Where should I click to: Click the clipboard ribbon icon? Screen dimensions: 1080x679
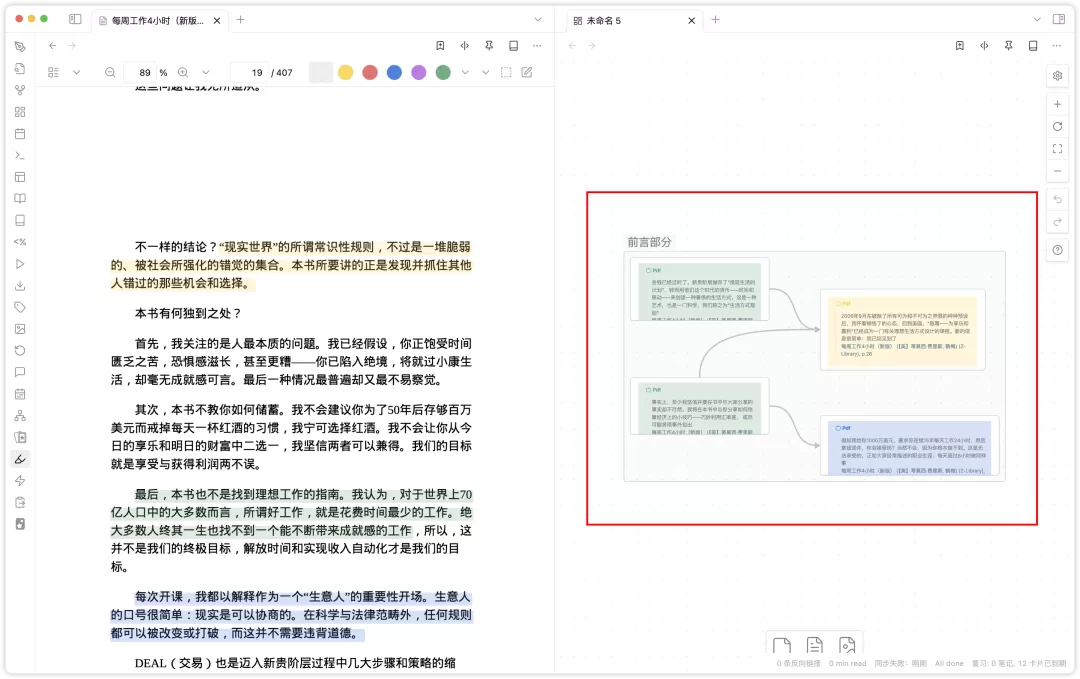(20, 502)
